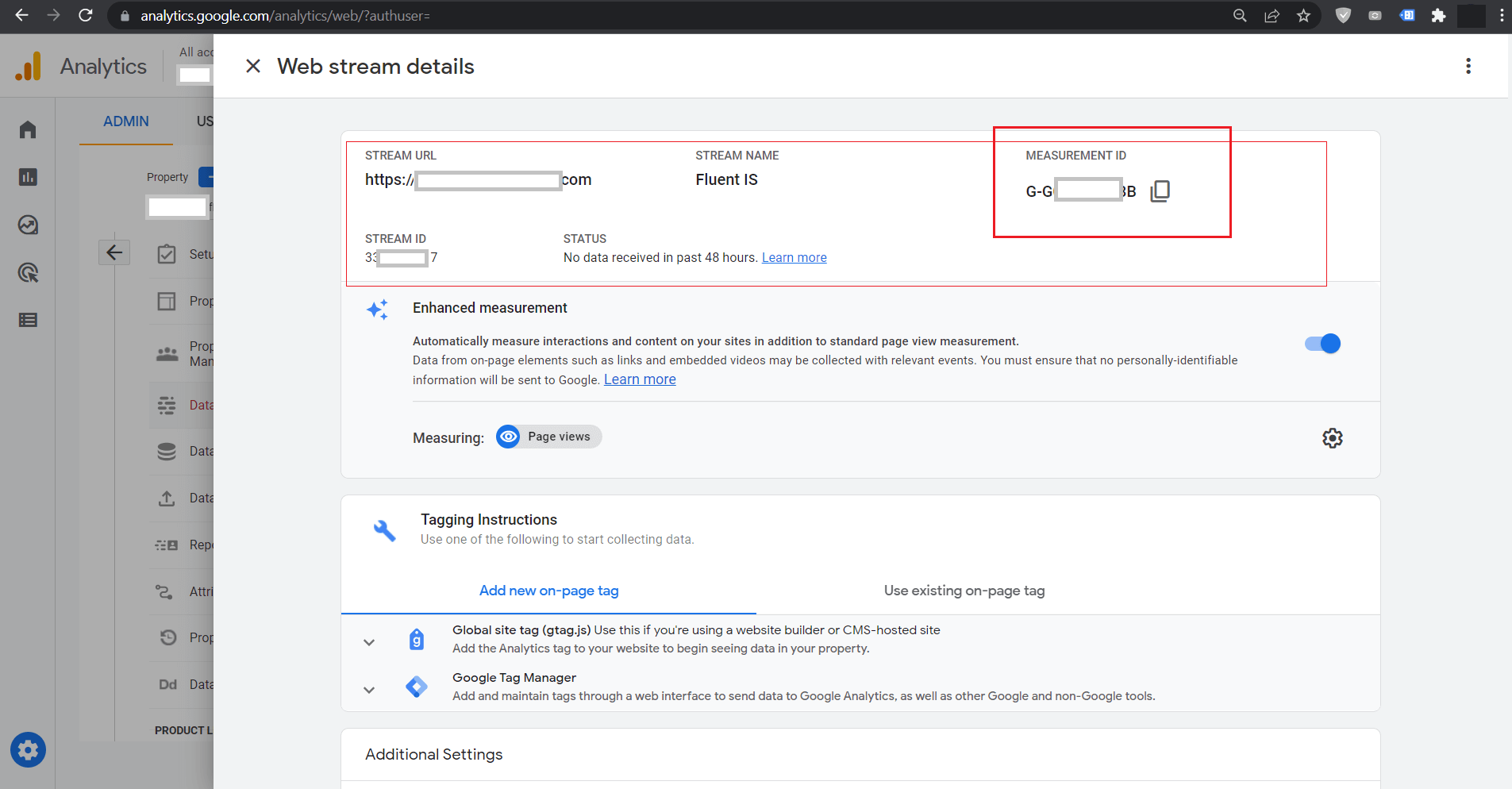The height and width of the screenshot is (789, 1512).
Task: Toggle off Enhanced measurement switch
Action: 1322,344
